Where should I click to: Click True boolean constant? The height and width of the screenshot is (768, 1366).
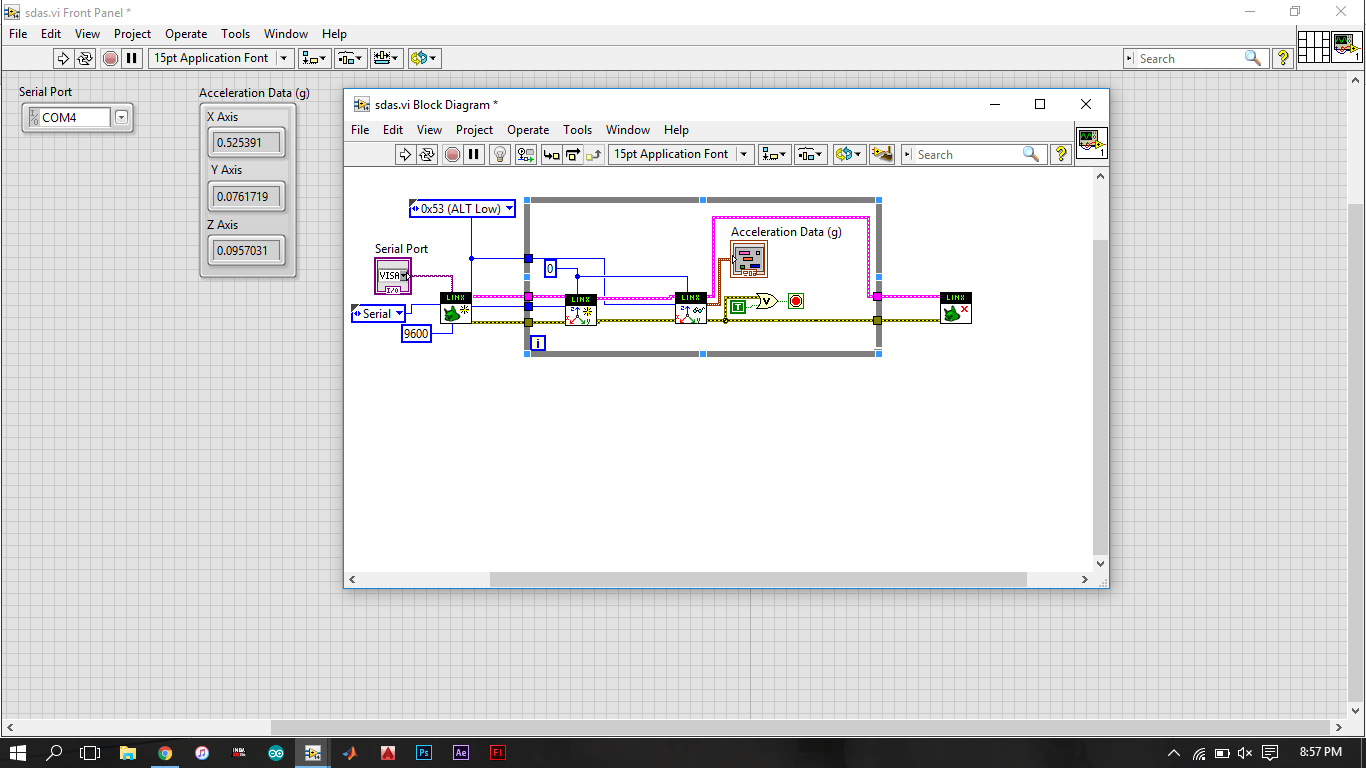point(737,307)
